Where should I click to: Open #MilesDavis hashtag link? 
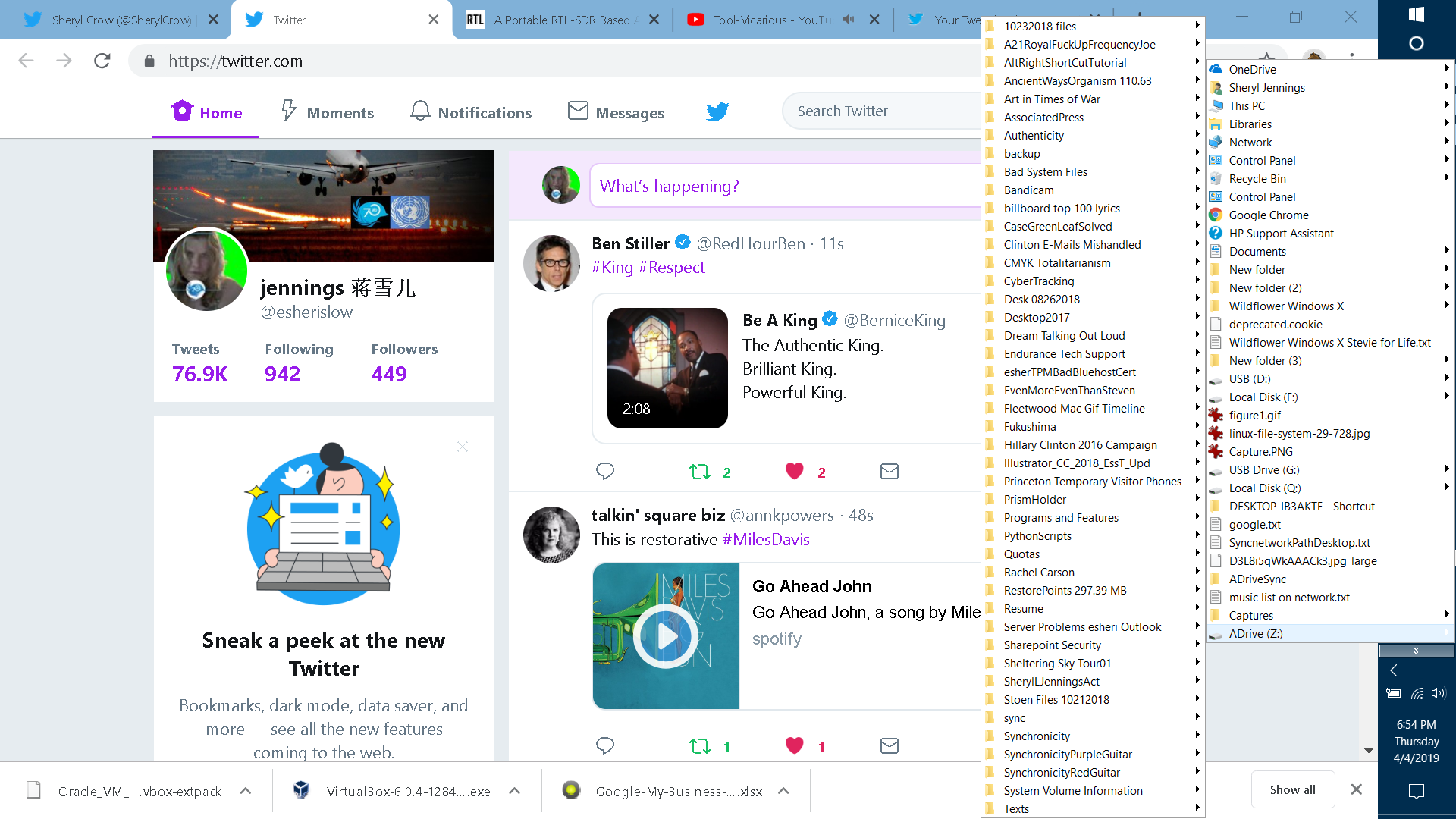coord(766,539)
